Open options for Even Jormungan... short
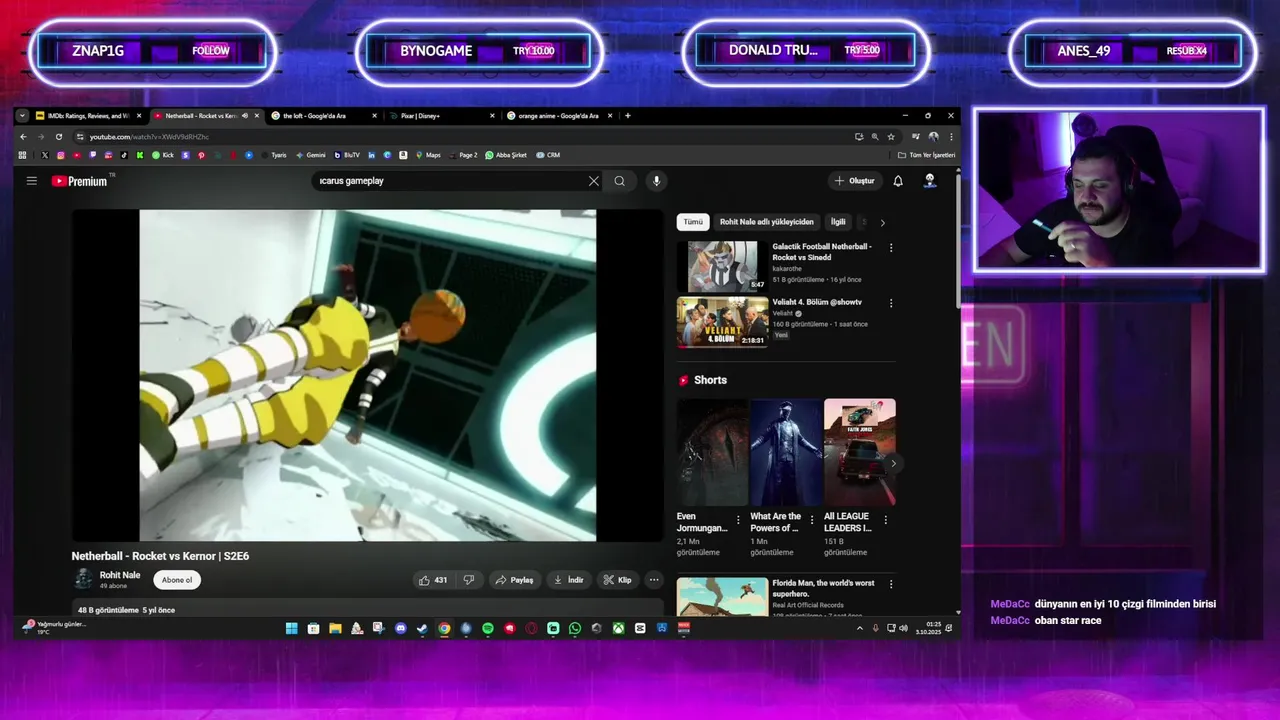This screenshot has height=720, width=1280. point(738,520)
